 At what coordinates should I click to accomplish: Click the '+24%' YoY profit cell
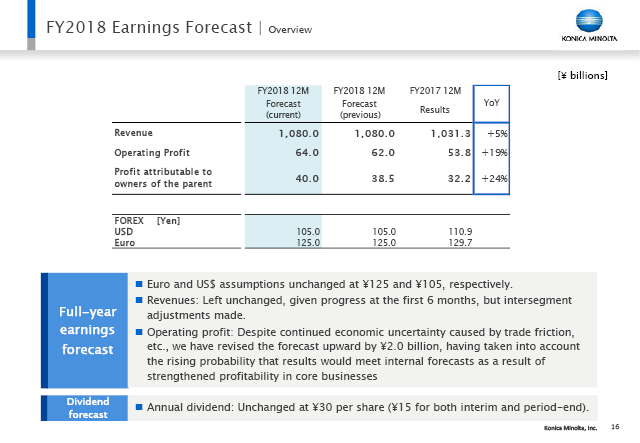(494, 178)
